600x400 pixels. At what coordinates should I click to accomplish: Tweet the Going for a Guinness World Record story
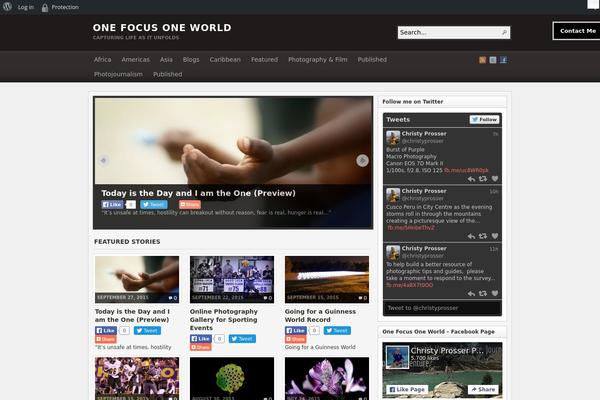(337, 330)
